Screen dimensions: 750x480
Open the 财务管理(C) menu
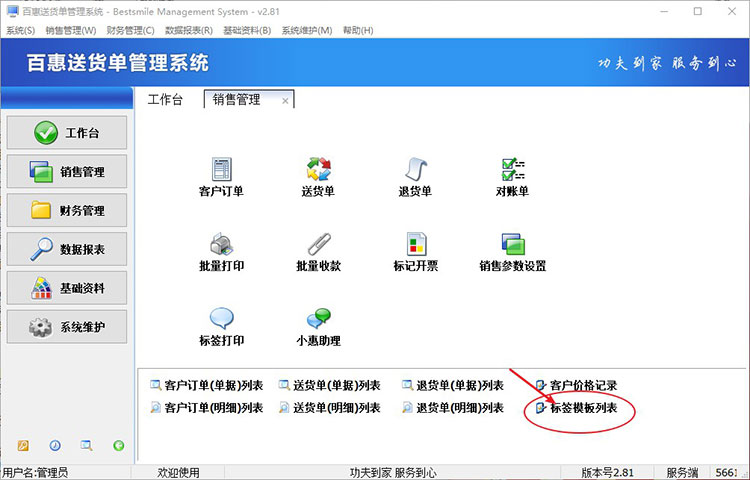click(131, 31)
